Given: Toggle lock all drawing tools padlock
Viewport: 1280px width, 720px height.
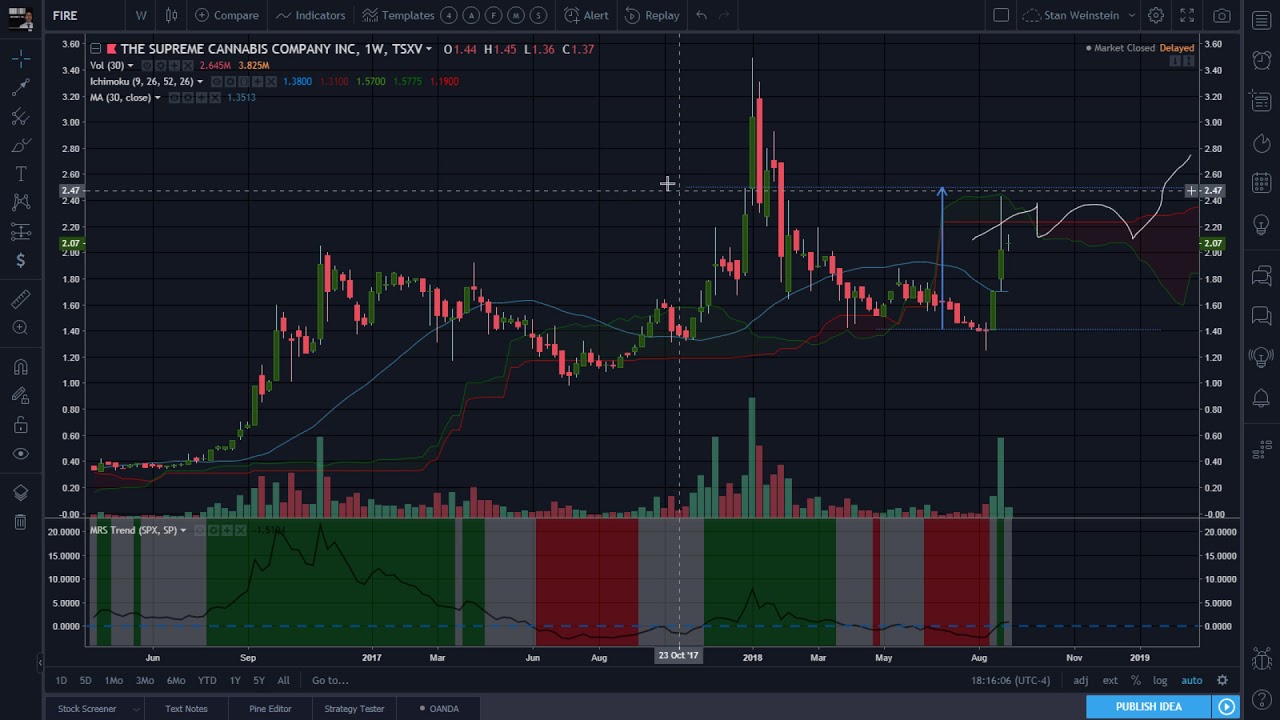Looking at the screenshot, I should coord(20,425).
